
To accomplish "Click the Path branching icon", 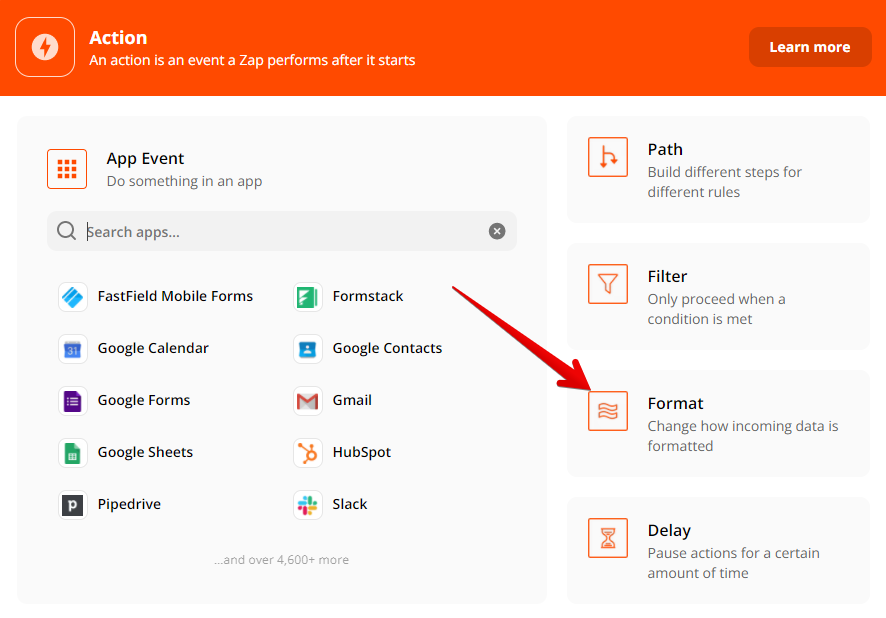I will (607, 156).
